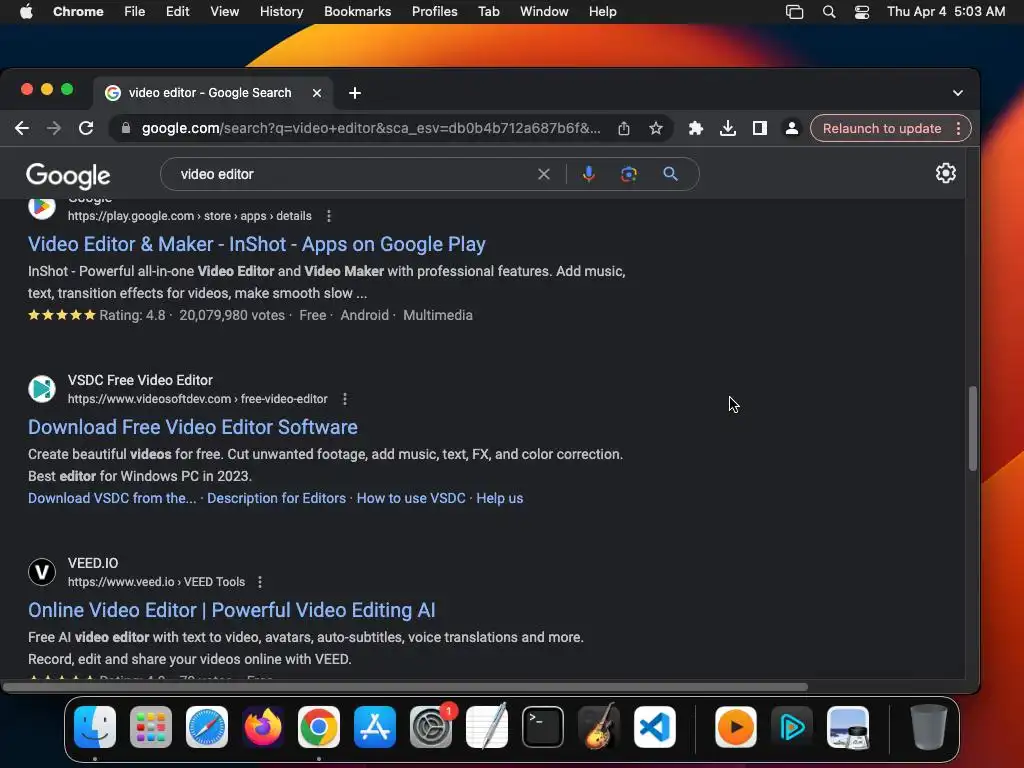The width and height of the screenshot is (1024, 768).
Task: Open the Help menu
Action: point(602,12)
